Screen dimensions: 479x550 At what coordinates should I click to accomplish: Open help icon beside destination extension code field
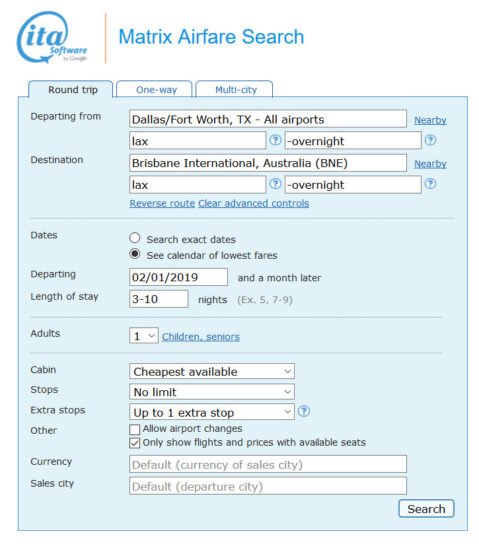click(430, 184)
